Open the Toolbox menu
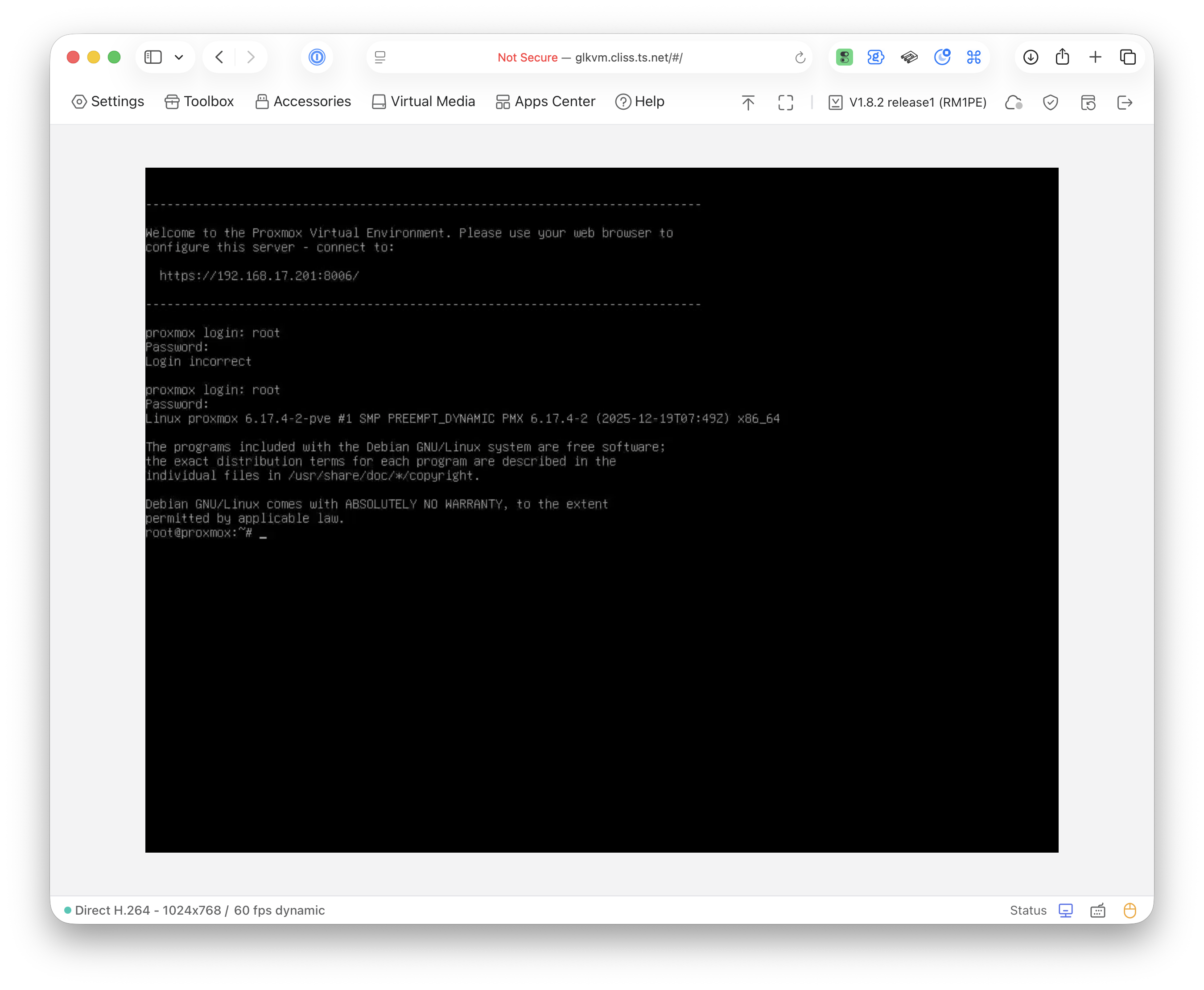This screenshot has height=990, width=1204. (x=199, y=102)
